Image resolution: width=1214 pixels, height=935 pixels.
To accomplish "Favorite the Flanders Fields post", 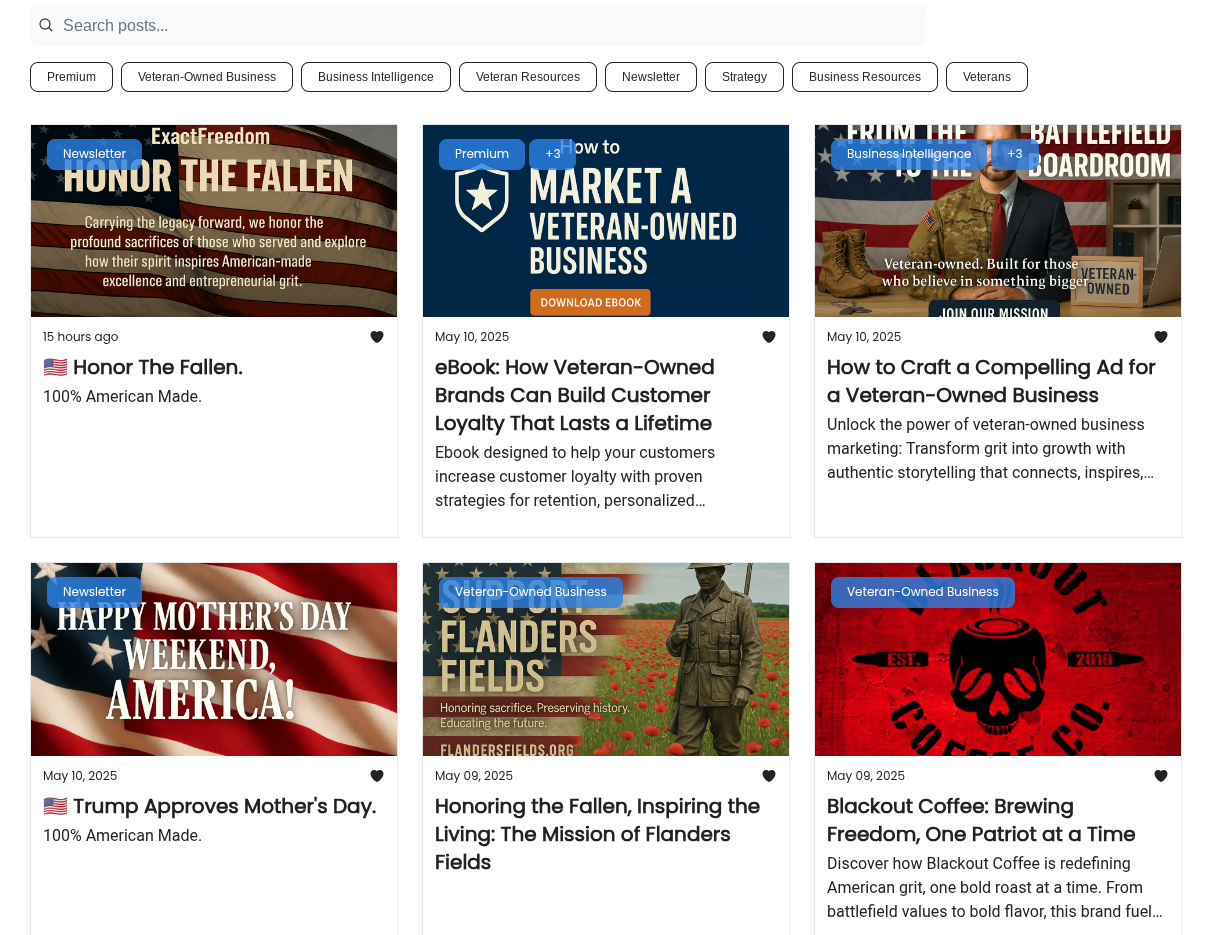I will coord(769,776).
